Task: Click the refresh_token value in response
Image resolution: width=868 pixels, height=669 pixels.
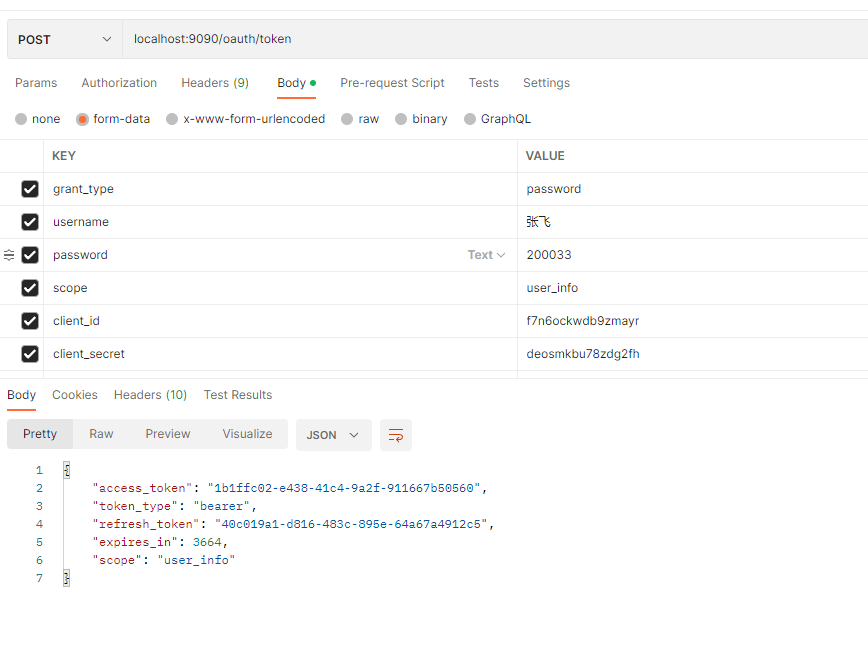Action: pyautogui.click(x=351, y=524)
